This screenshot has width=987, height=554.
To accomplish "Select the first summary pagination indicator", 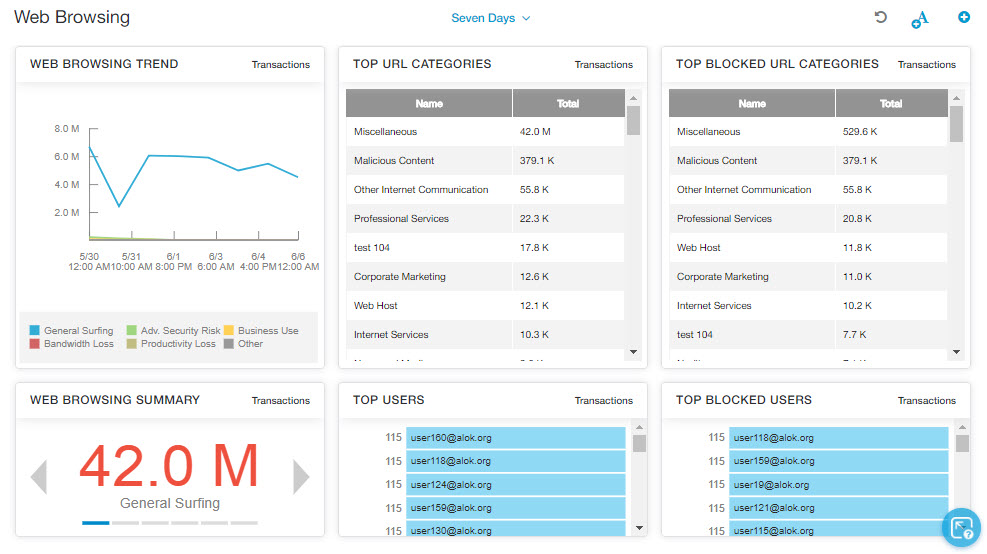I will tap(96, 522).
